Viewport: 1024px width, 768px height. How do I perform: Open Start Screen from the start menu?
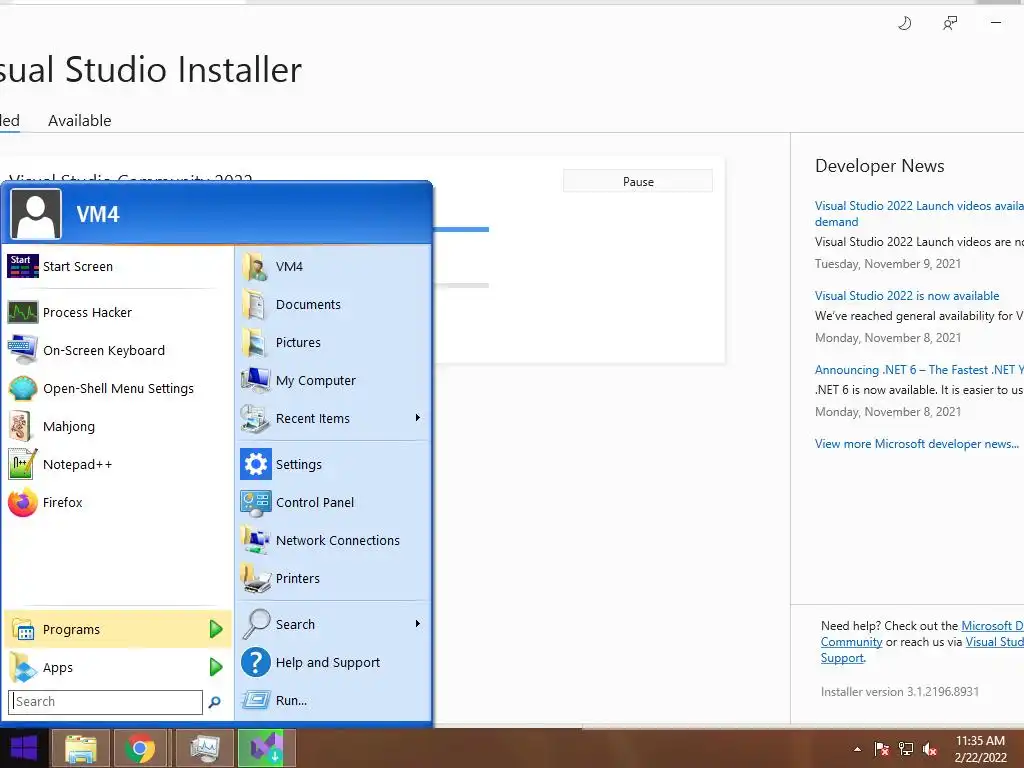coord(118,266)
